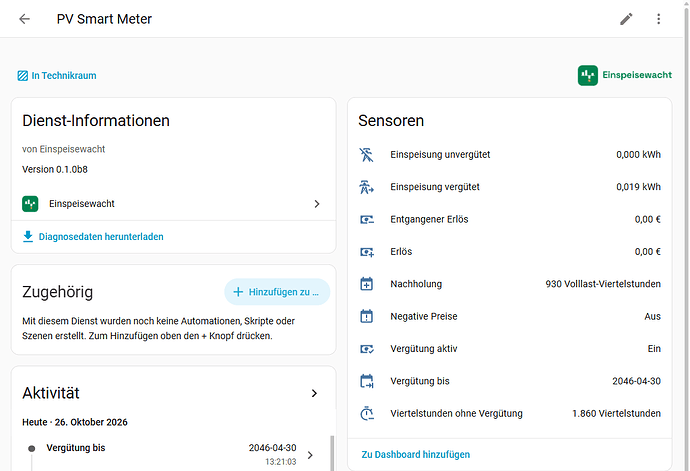Click the Erlös cash-plus icon
The height and width of the screenshot is (471, 690).
(367, 252)
